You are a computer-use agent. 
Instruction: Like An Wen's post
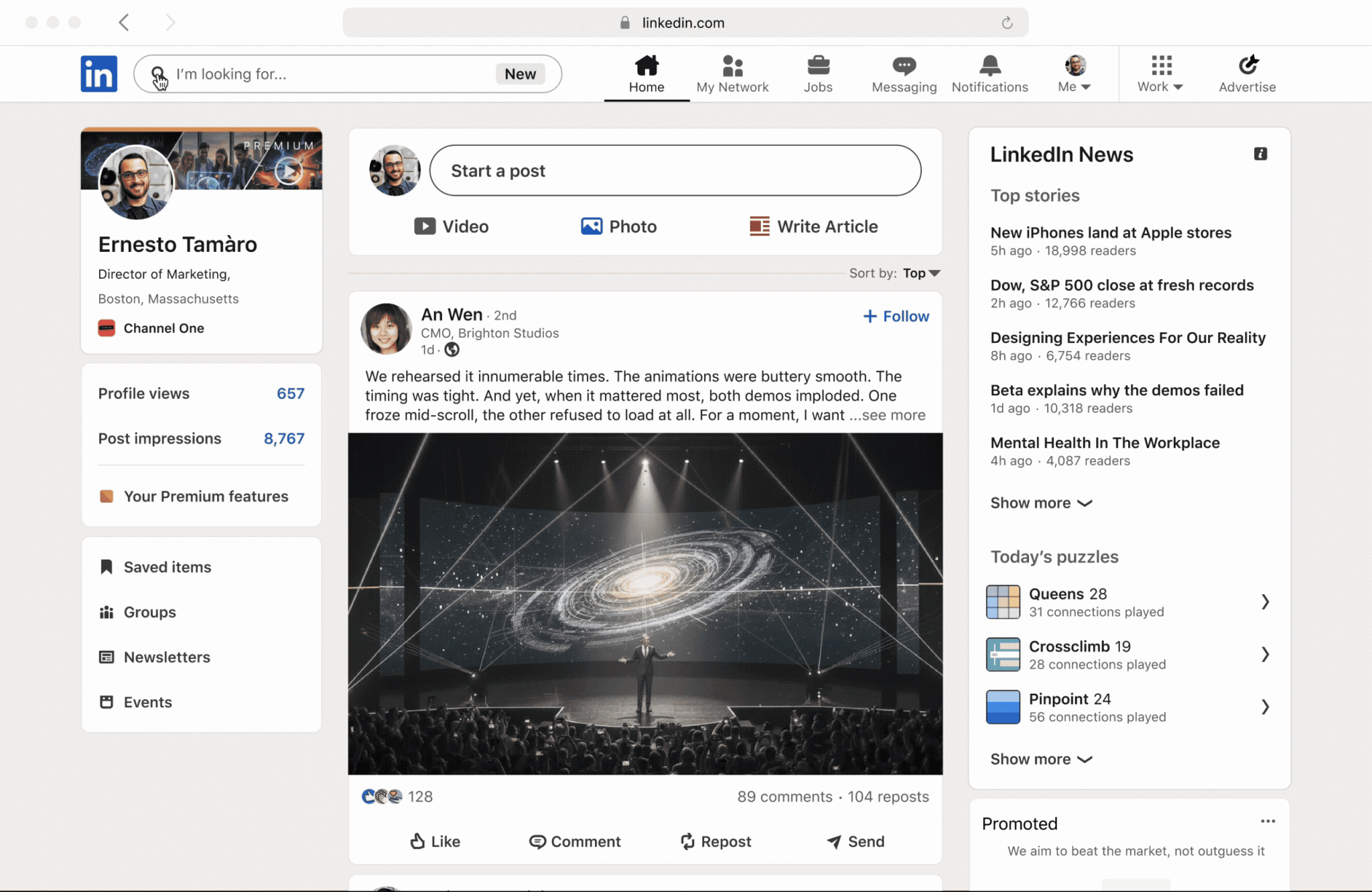[435, 841]
